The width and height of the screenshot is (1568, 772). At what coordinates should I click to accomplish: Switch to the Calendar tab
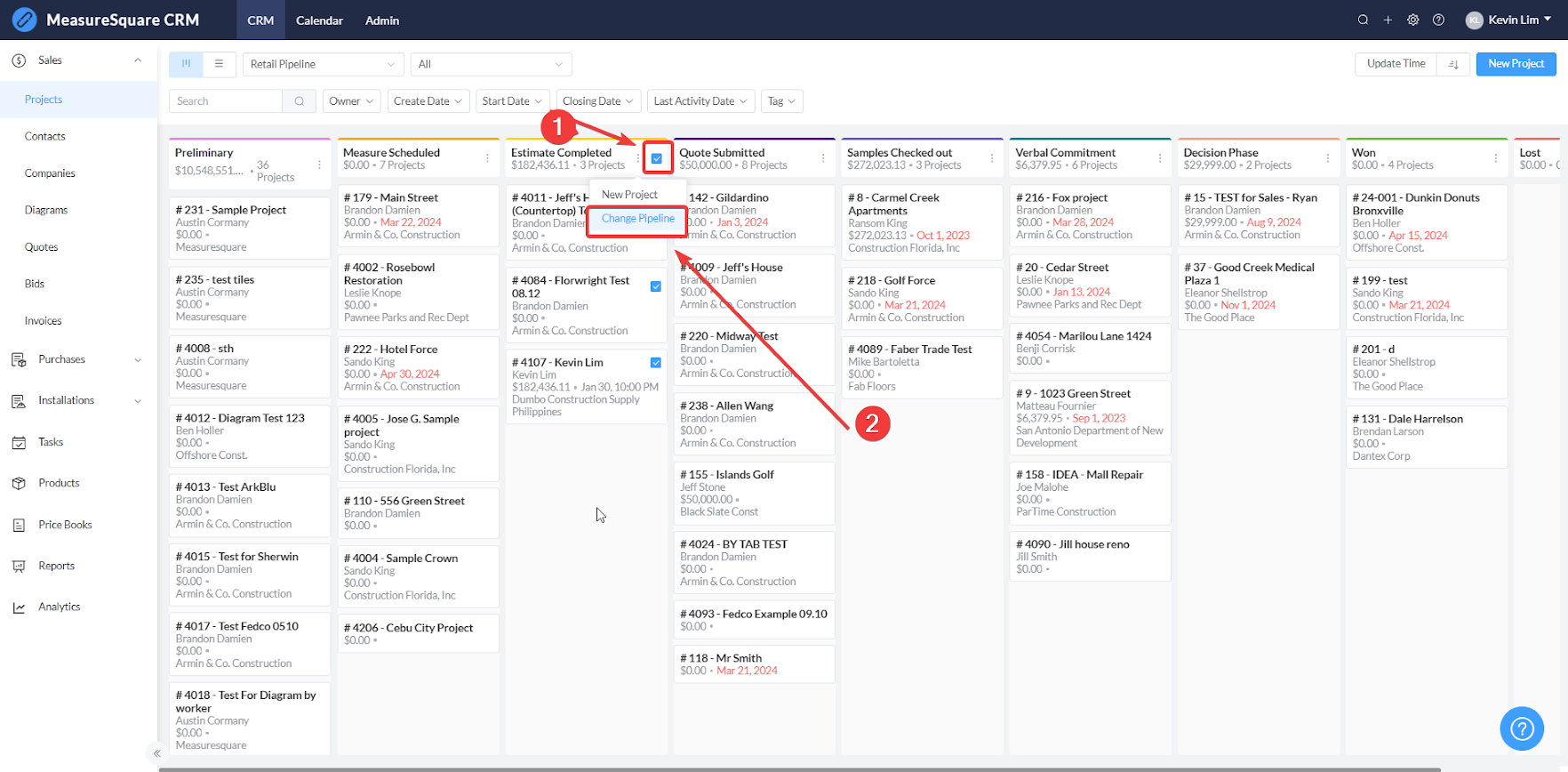point(319,20)
